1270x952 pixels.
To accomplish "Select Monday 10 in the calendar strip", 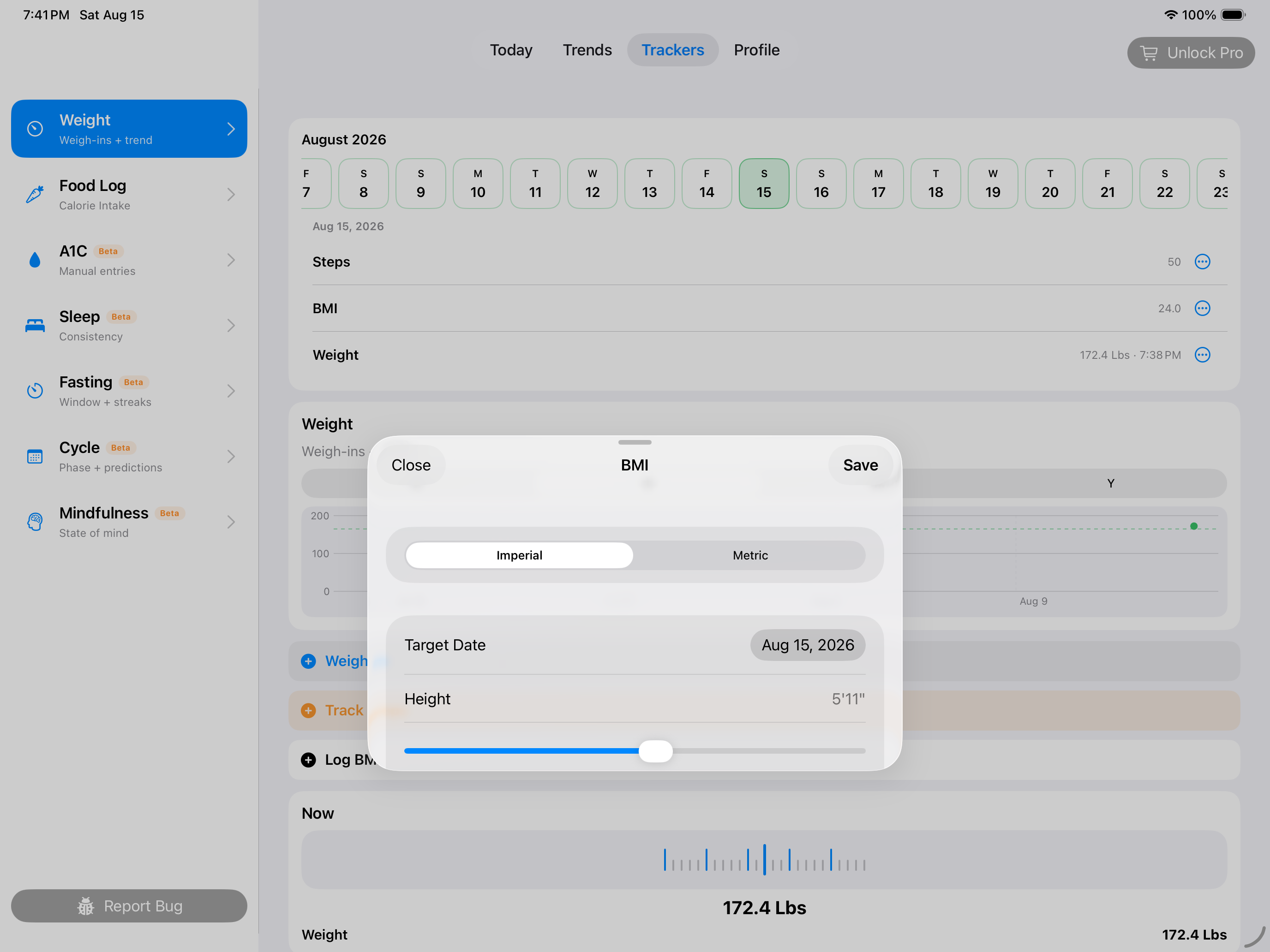I will 478,184.
